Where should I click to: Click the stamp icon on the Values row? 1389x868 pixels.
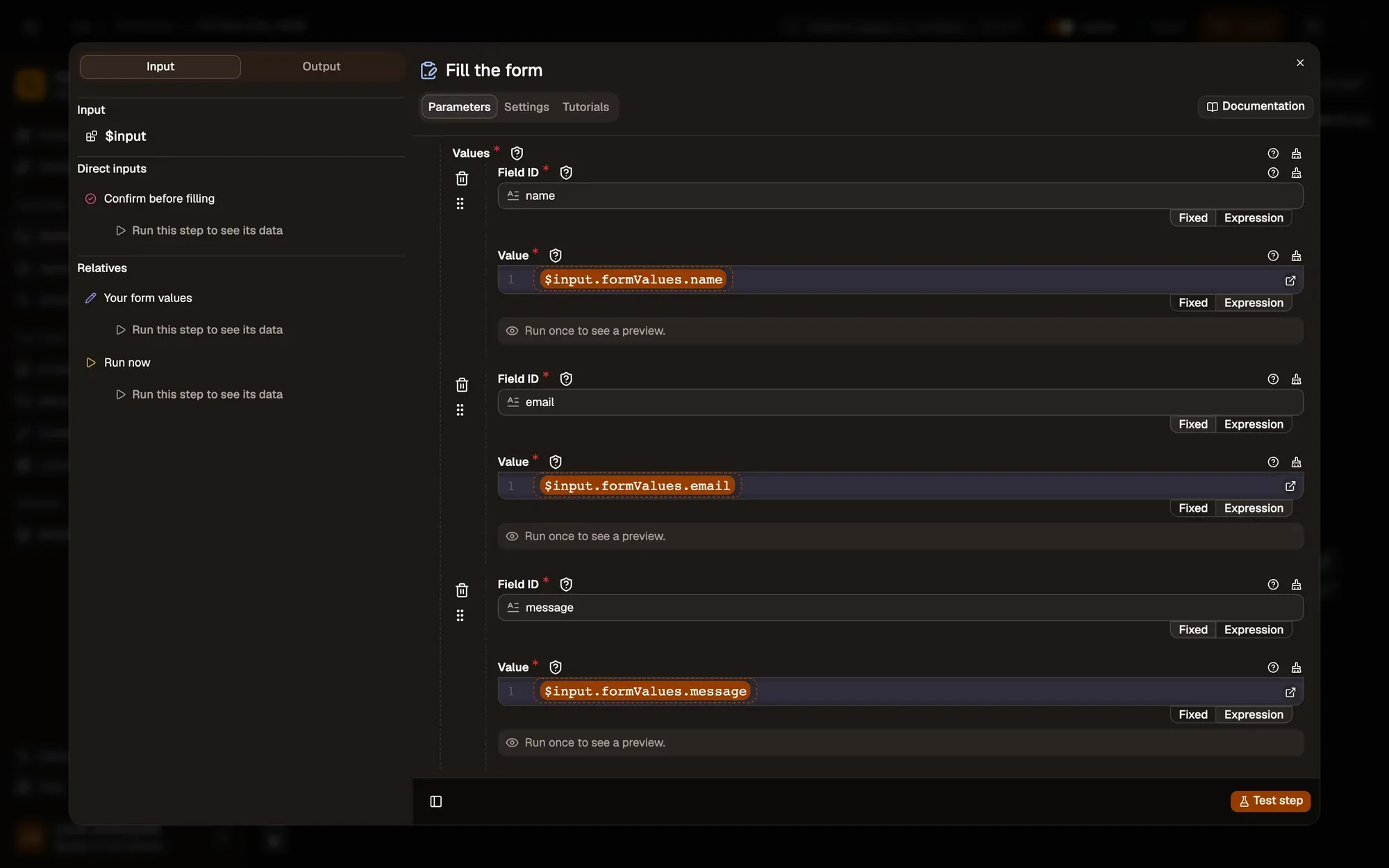point(1296,153)
